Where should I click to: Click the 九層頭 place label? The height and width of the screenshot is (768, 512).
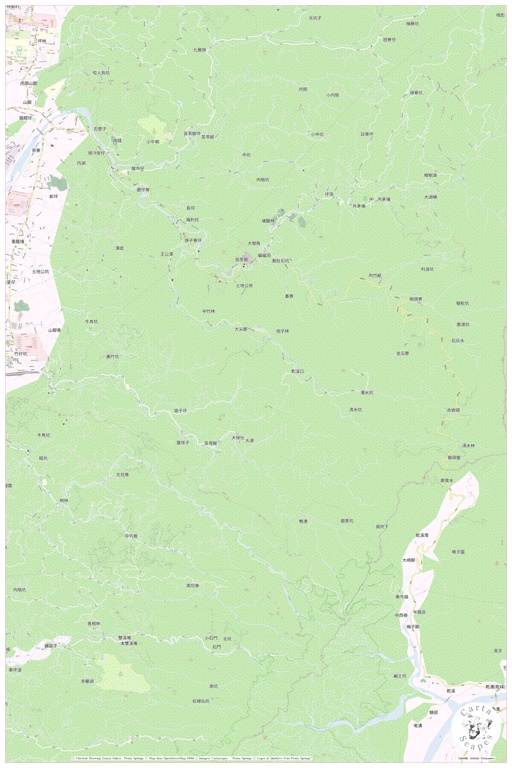point(199,50)
